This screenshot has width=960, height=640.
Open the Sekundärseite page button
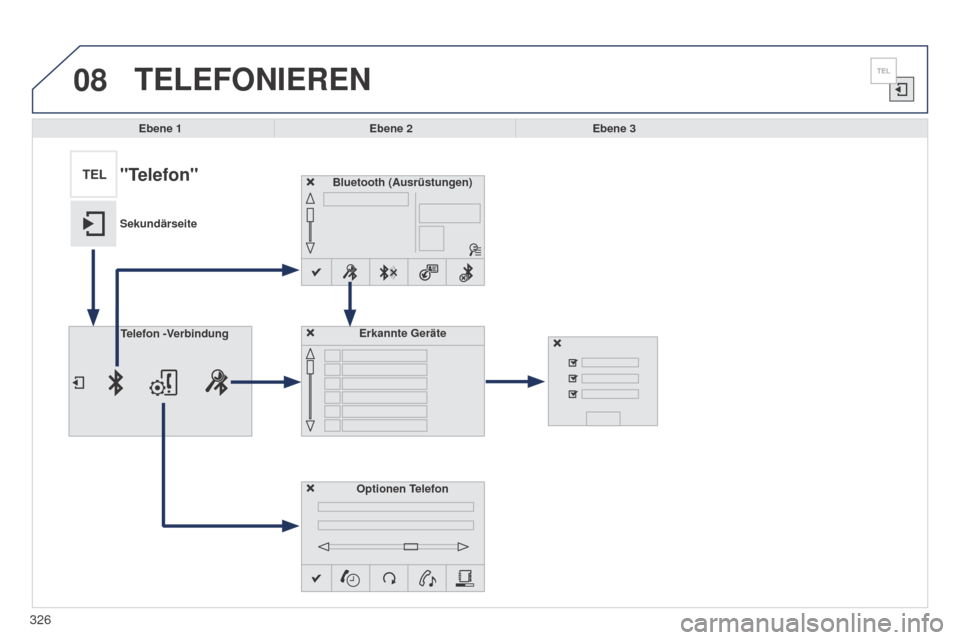point(93,224)
